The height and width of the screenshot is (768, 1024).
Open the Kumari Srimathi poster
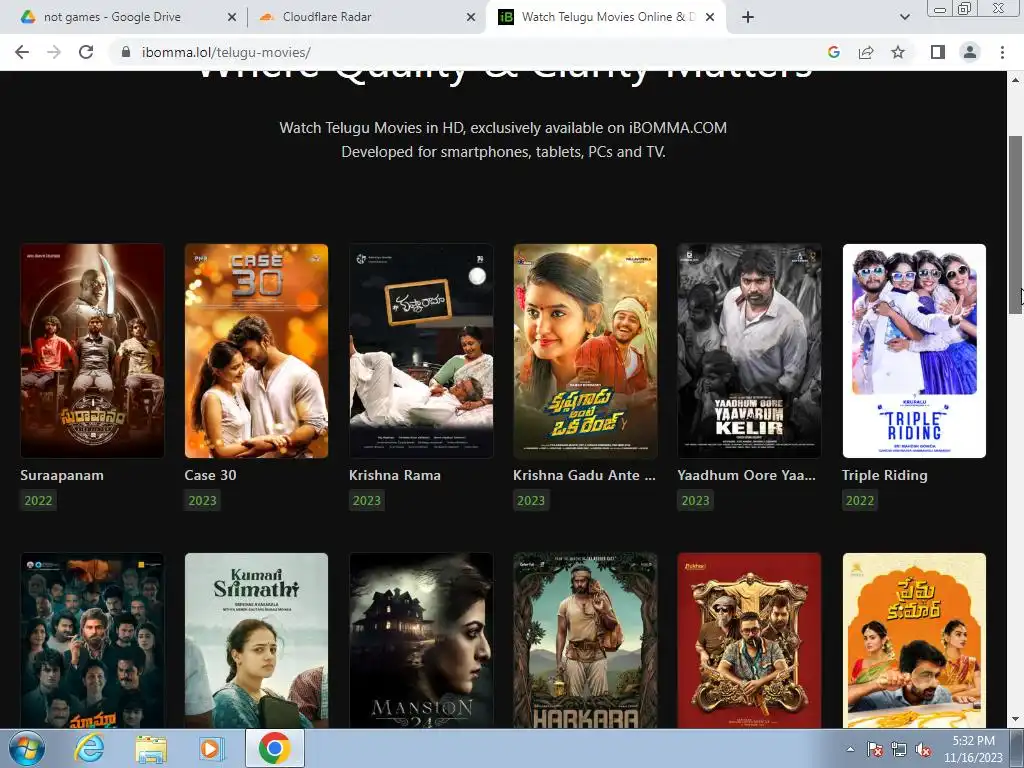click(257, 641)
